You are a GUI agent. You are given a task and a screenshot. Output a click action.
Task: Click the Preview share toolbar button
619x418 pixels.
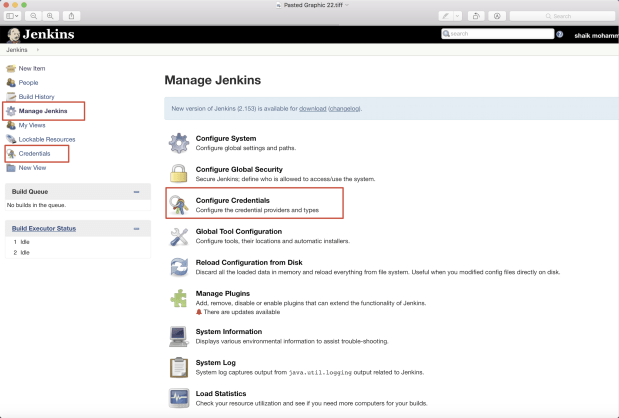tap(71, 16)
